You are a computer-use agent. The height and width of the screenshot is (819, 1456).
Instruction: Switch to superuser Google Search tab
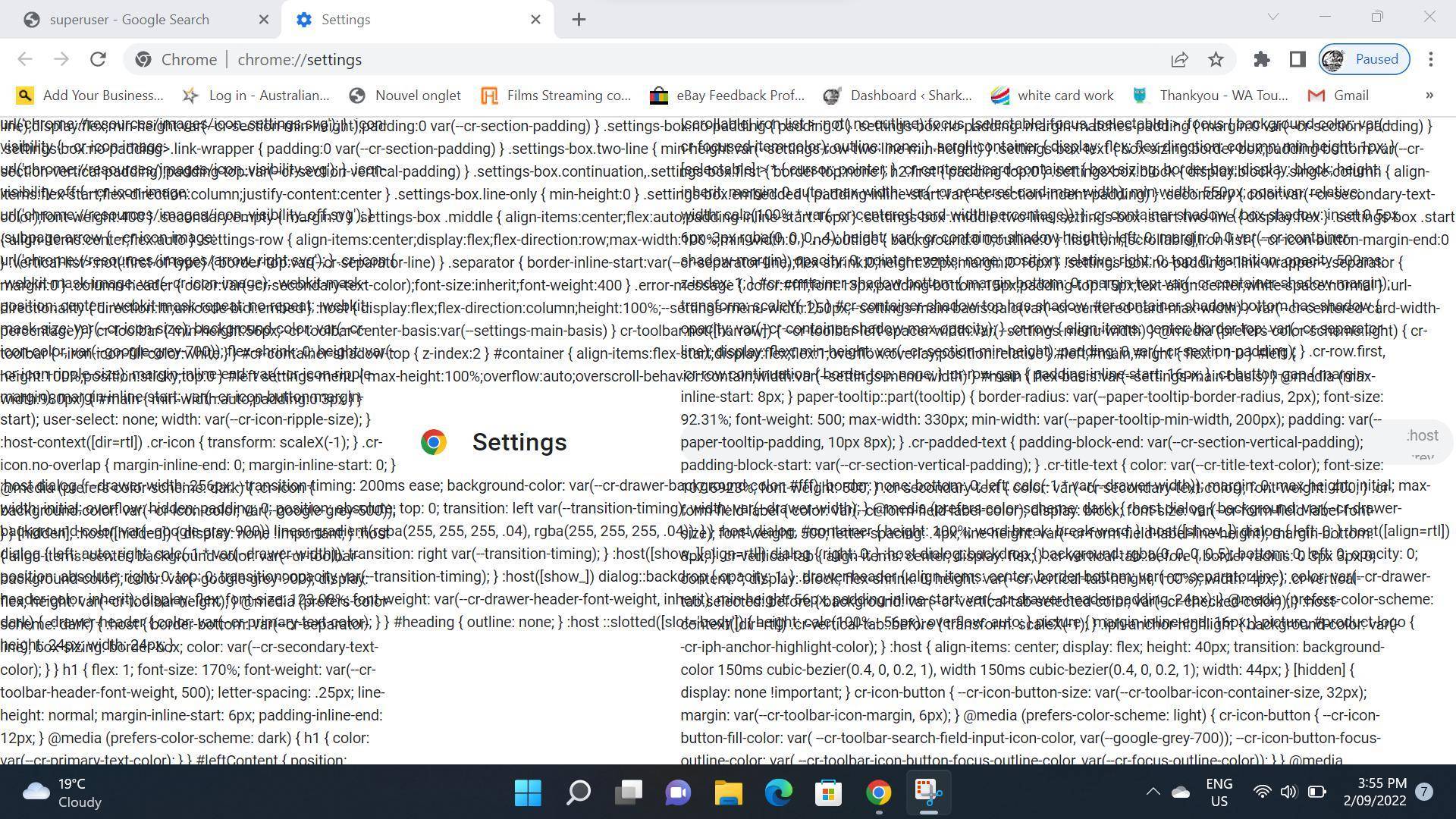[129, 20]
